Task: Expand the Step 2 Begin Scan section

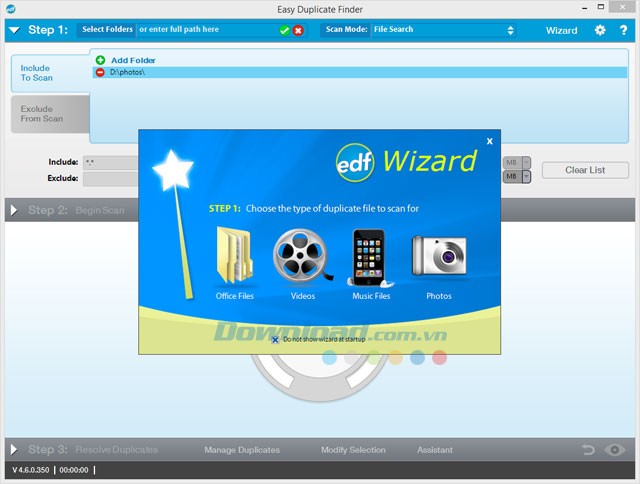Action: [x=14, y=210]
